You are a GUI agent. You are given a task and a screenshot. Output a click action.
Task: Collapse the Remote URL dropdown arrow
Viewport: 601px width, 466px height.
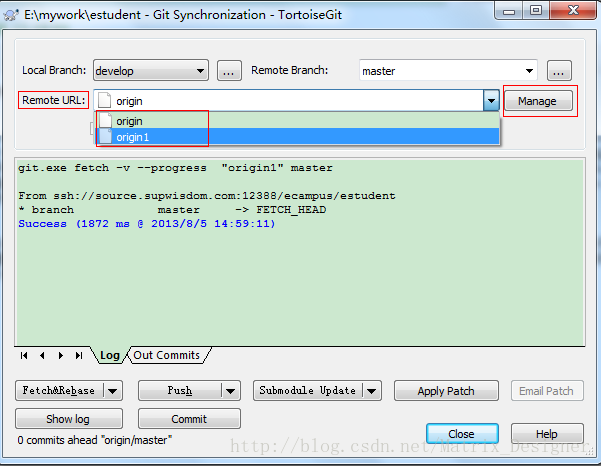[491, 101]
